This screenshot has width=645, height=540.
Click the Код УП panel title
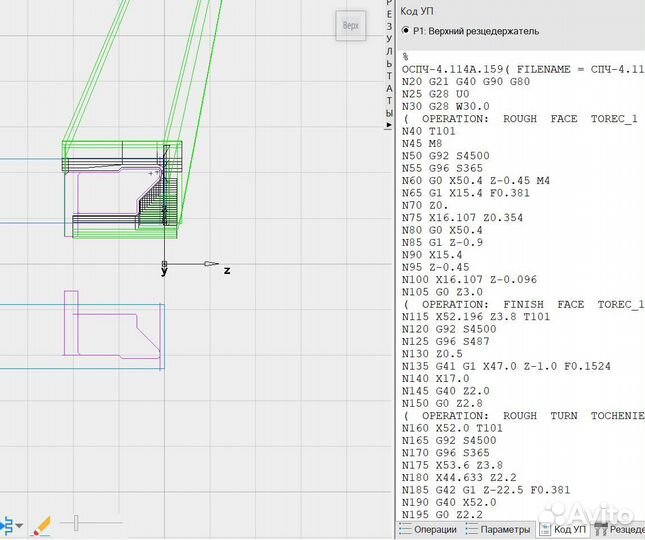(417, 11)
